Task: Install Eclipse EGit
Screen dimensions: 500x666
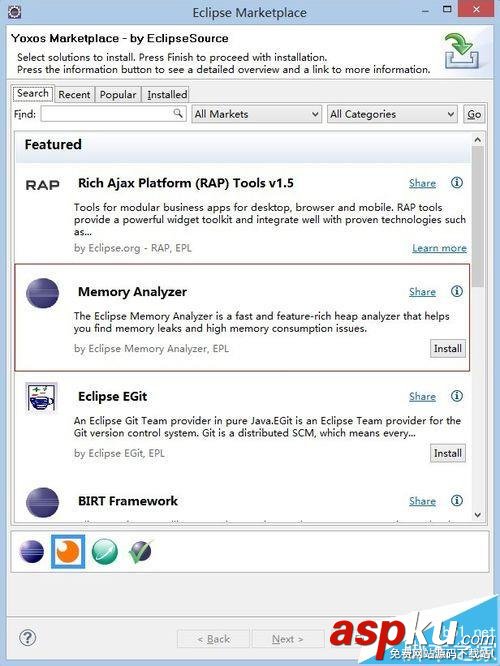Action: (x=448, y=453)
